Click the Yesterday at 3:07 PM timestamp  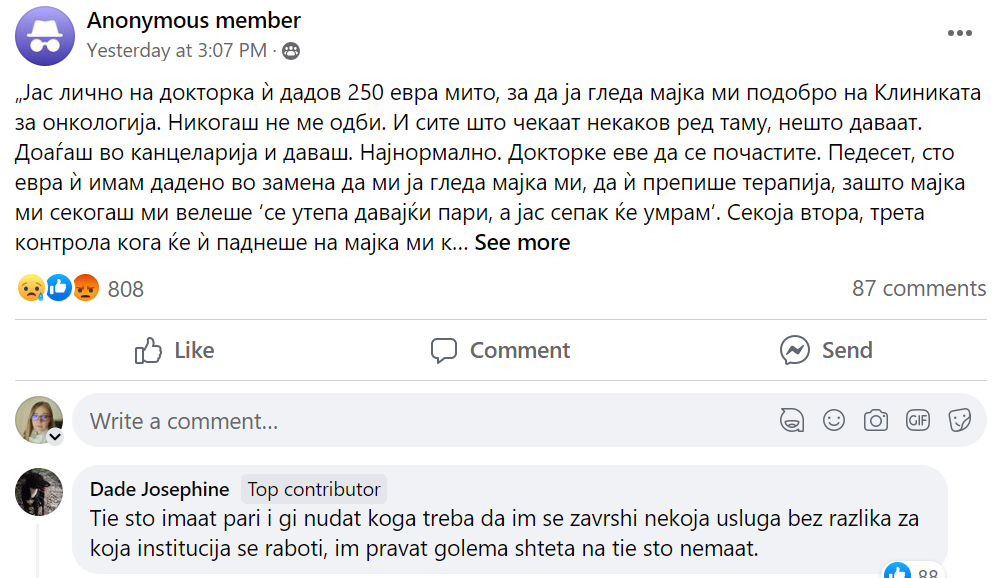coord(176,49)
